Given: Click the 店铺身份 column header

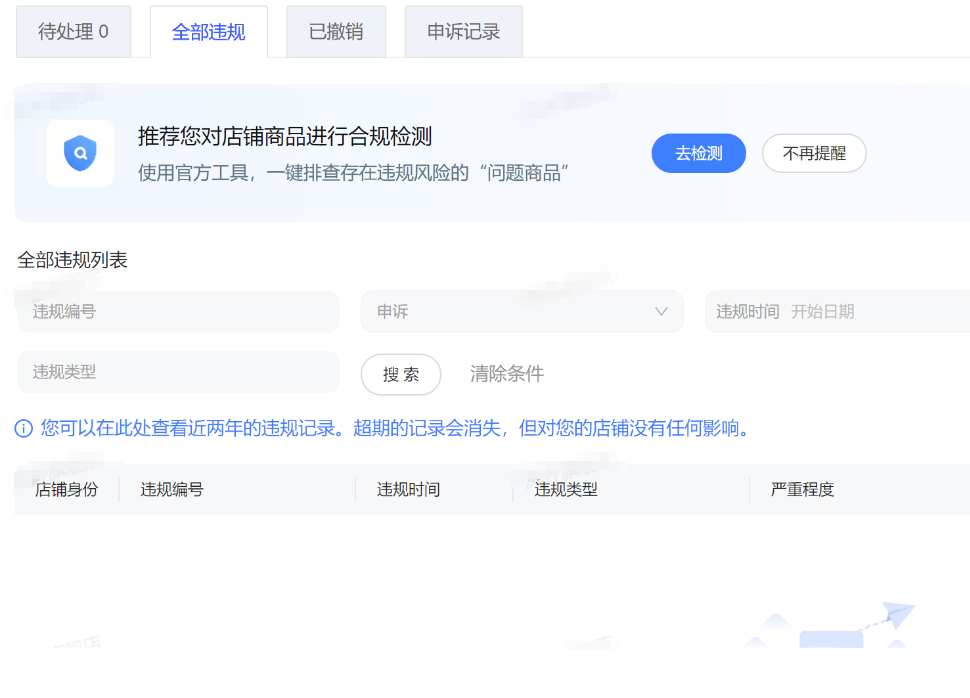Looking at the screenshot, I should coord(66,490).
